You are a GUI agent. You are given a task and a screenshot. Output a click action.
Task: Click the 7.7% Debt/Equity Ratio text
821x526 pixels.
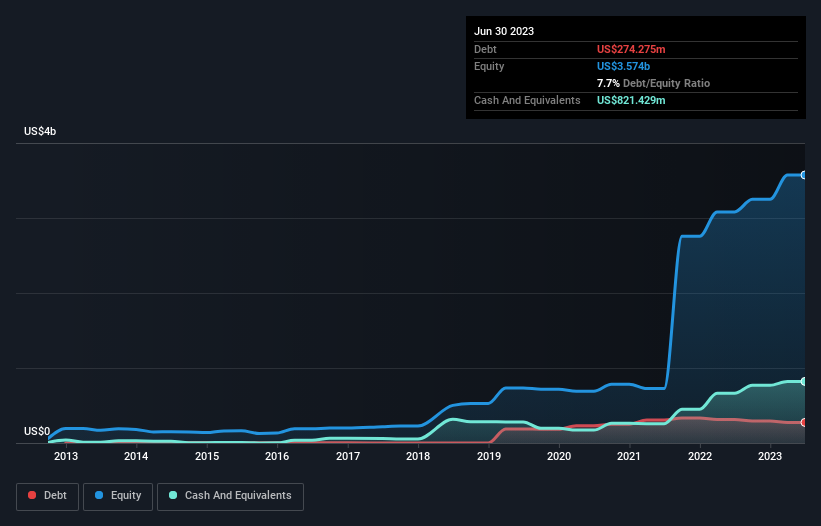pos(653,83)
